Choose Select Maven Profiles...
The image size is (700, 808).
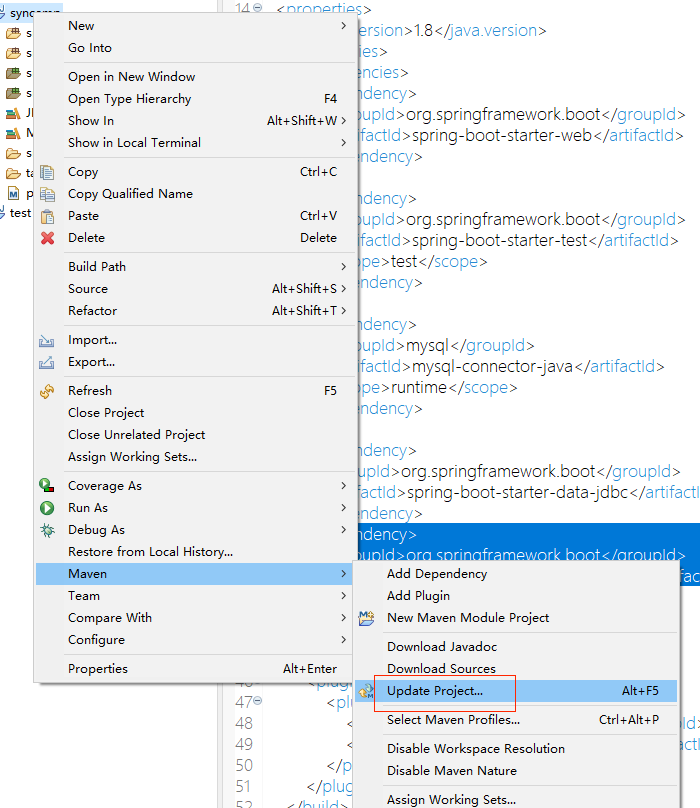pos(516,720)
